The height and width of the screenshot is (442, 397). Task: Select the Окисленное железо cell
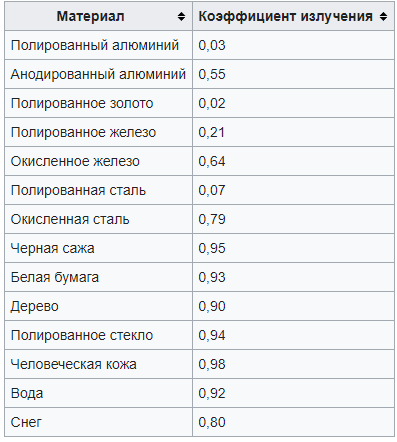[x=98, y=161]
